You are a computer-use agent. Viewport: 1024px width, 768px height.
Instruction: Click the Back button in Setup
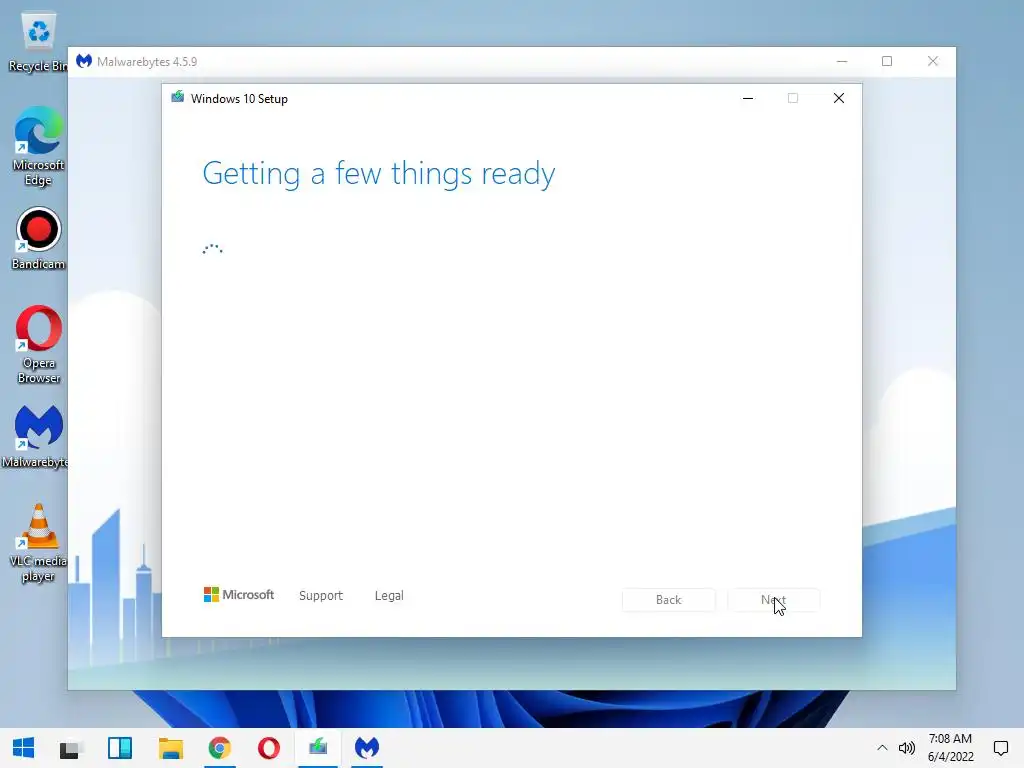pos(668,600)
